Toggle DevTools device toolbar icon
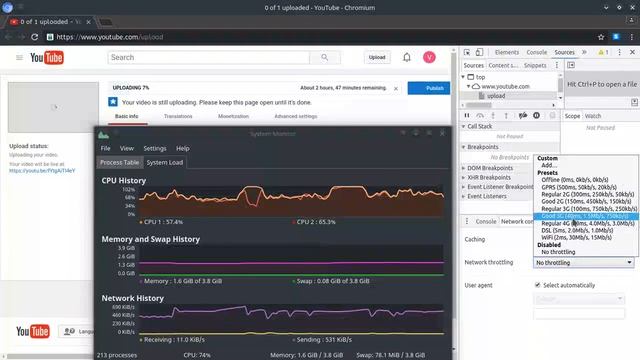 click(479, 52)
